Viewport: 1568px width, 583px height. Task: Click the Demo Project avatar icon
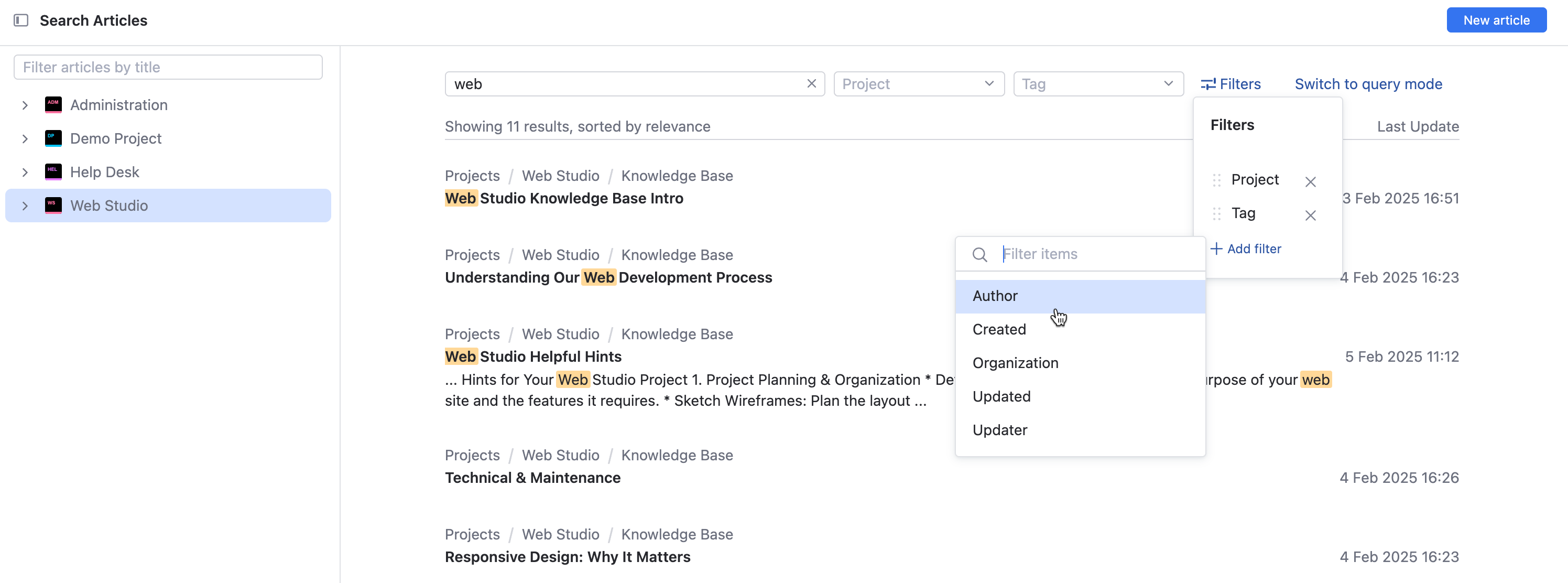point(53,138)
